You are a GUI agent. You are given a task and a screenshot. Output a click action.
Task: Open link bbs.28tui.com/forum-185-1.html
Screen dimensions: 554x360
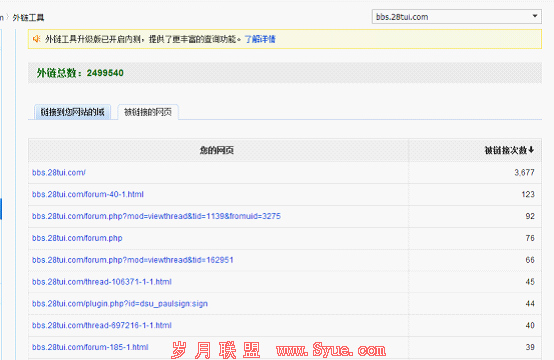pyautogui.click(x=90, y=347)
